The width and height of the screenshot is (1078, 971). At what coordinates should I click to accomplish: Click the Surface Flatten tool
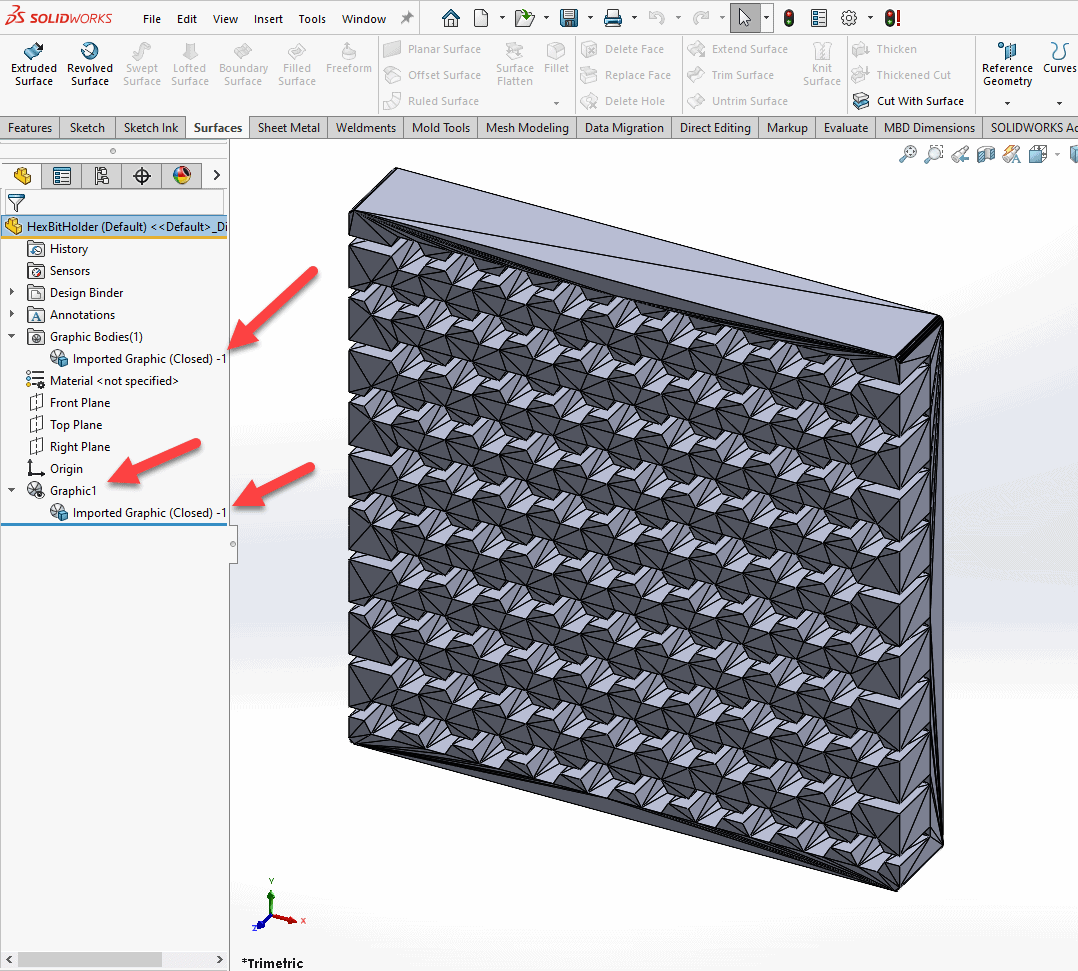[515, 65]
